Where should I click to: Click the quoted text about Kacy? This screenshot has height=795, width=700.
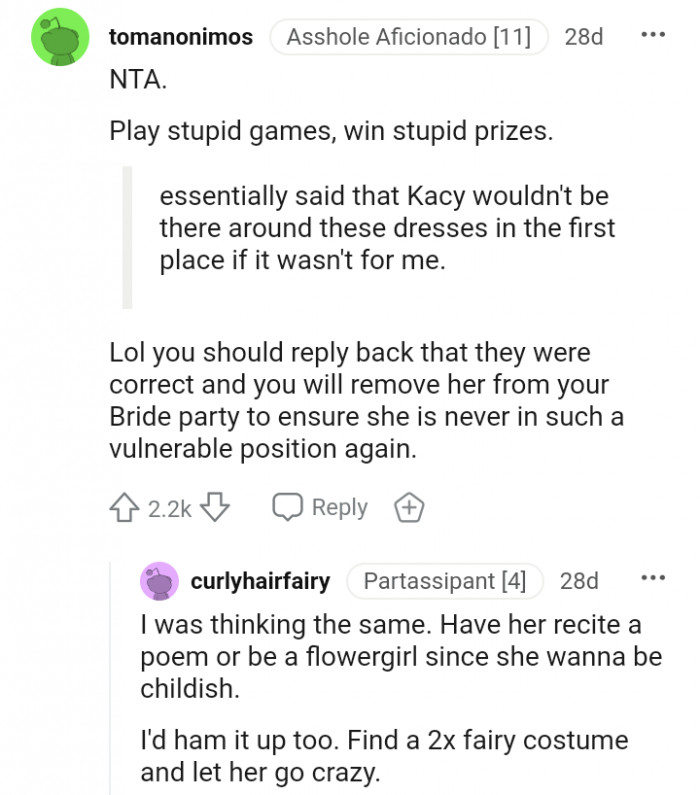[385, 227]
